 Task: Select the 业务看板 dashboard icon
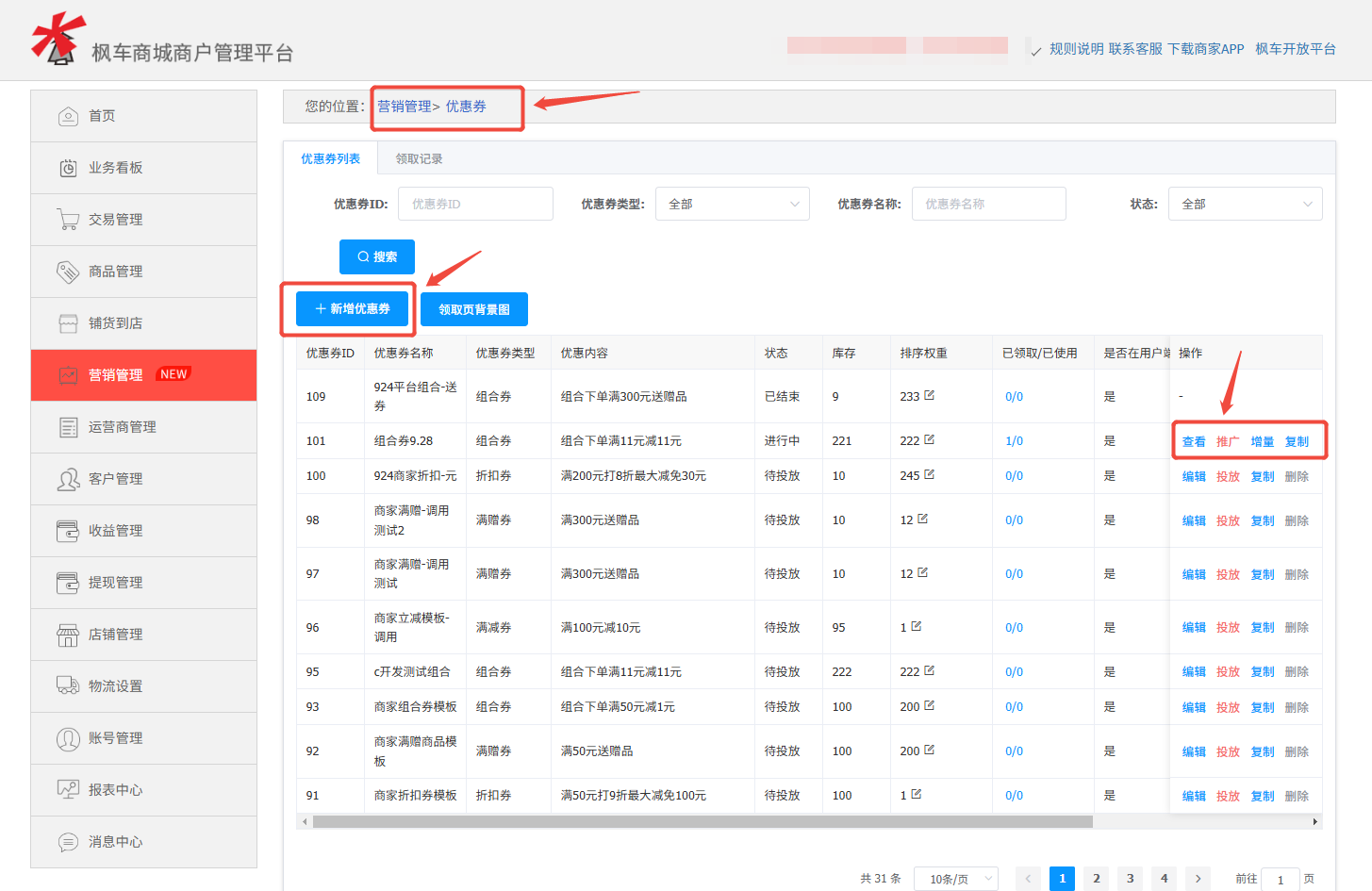coord(68,167)
